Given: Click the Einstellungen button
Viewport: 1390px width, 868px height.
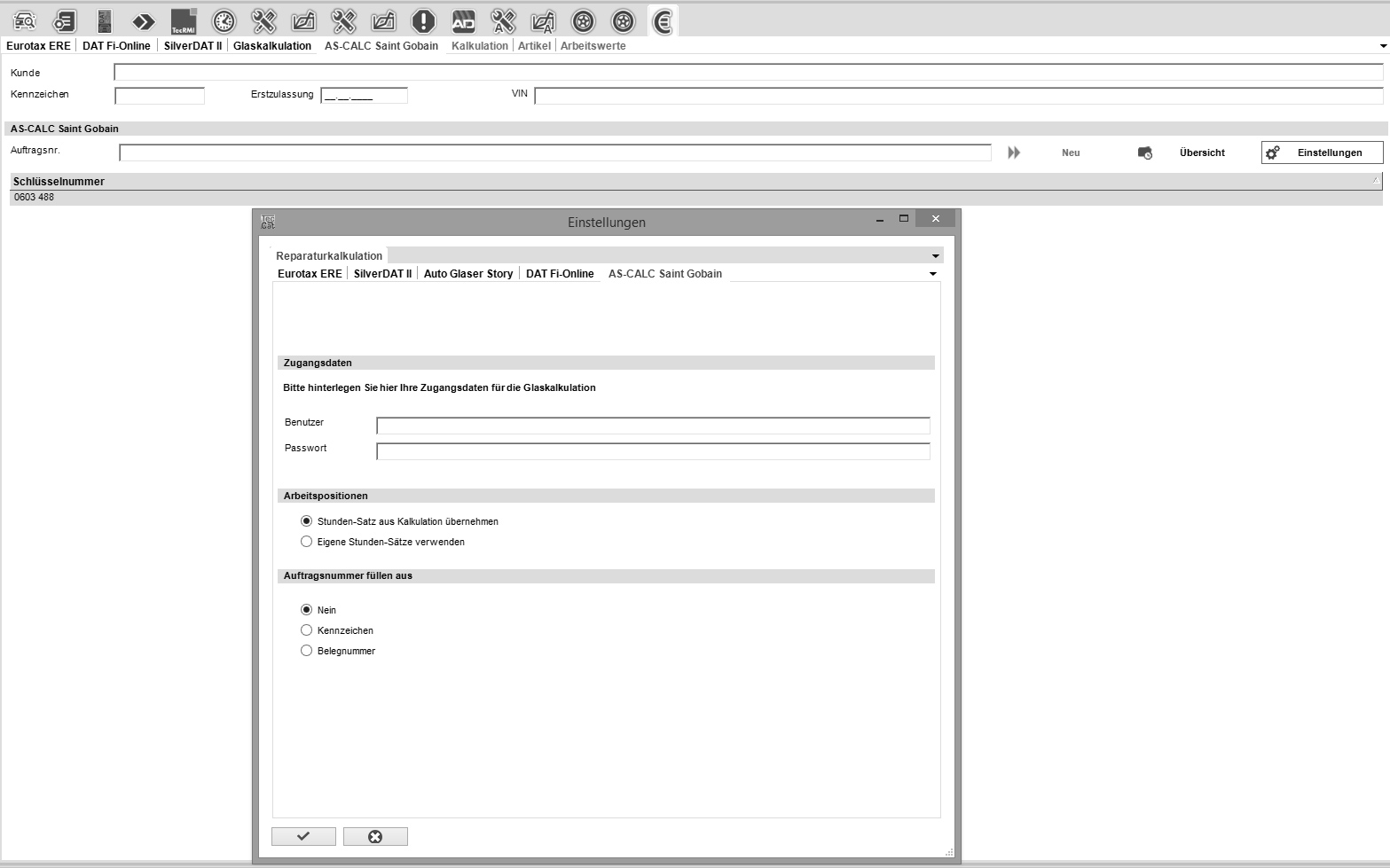Looking at the screenshot, I should click(x=1322, y=152).
